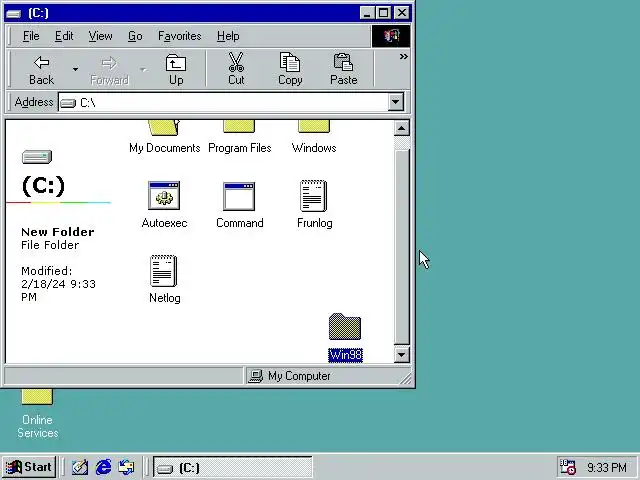Select the Windows folder
The height and width of the screenshot is (480, 640).
(314, 137)
